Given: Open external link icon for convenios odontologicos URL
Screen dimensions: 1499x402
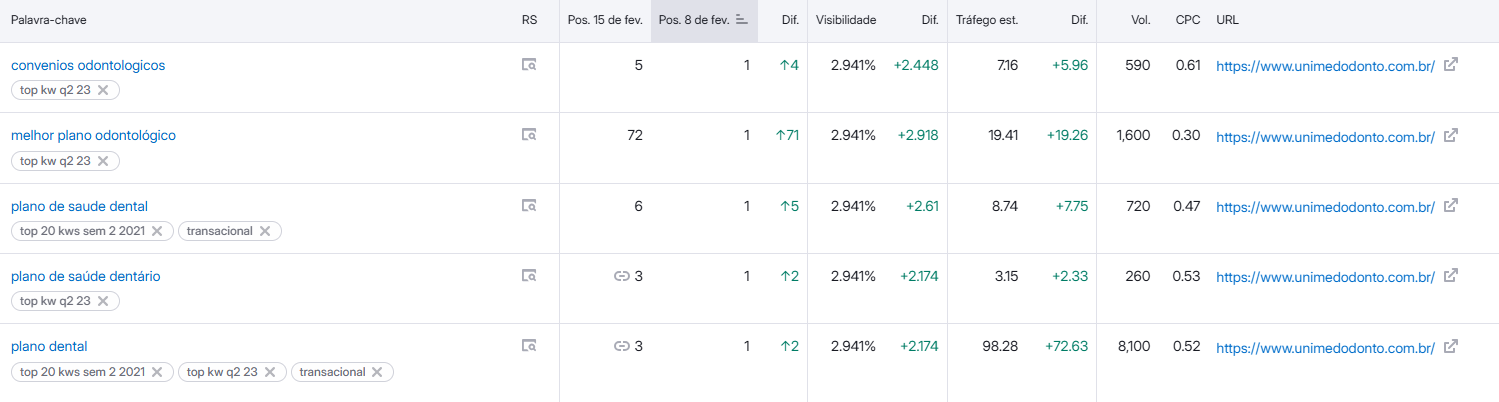Looking at the screenshot, I should [1451, 65].
